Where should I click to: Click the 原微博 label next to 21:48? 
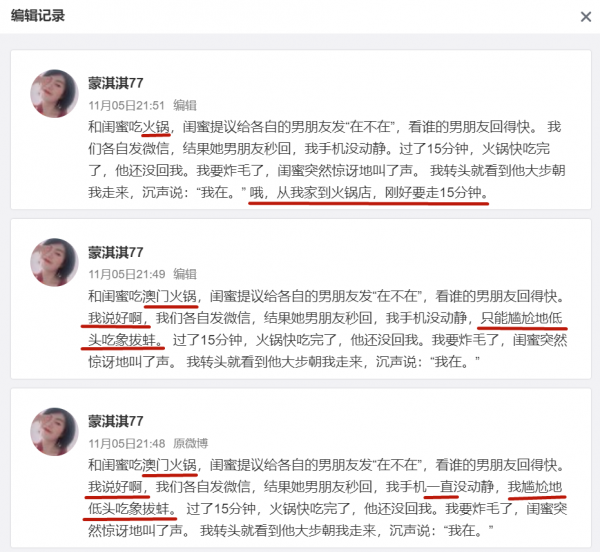(x=191, y=443)
